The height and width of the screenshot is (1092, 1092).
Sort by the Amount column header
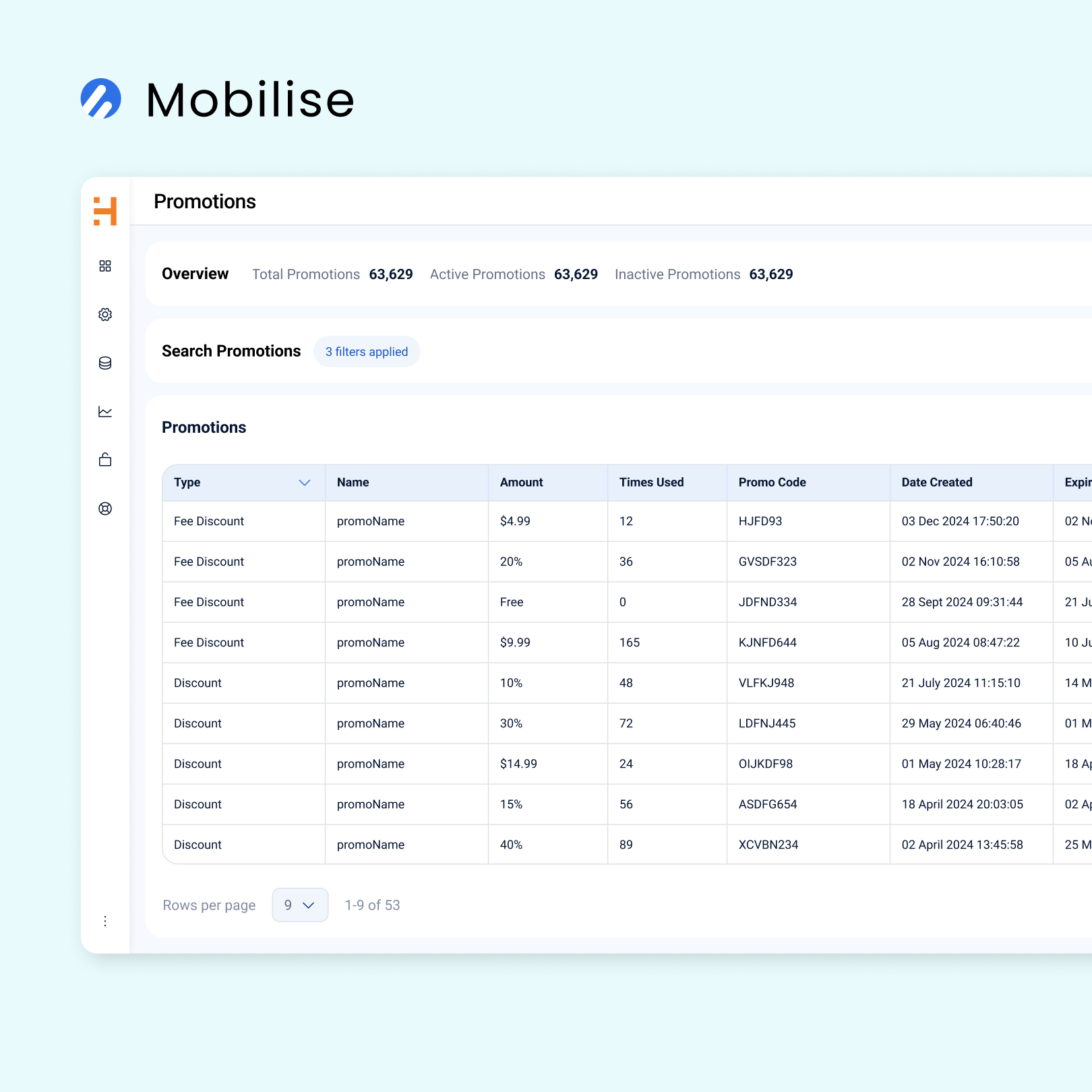(x=521, y=483)
